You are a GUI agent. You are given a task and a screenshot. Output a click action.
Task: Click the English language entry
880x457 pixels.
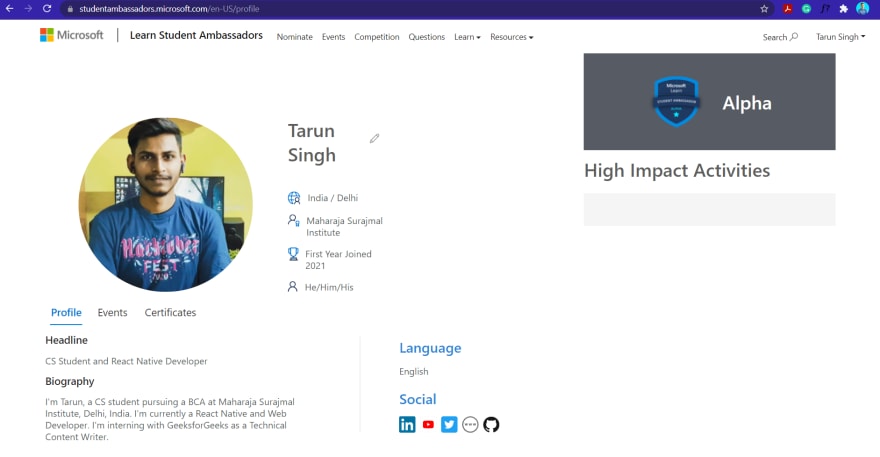pos(414,372)
